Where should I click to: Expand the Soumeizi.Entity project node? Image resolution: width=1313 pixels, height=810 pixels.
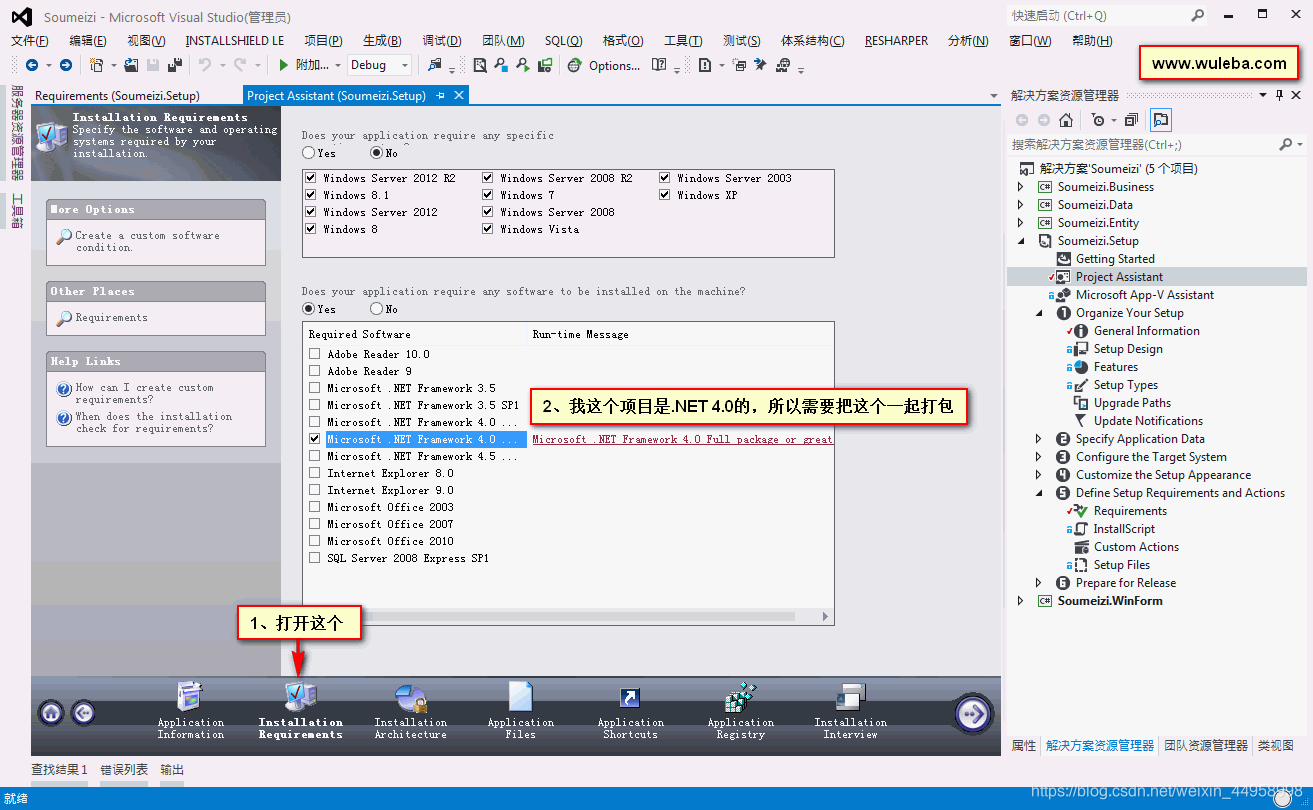1021,223
